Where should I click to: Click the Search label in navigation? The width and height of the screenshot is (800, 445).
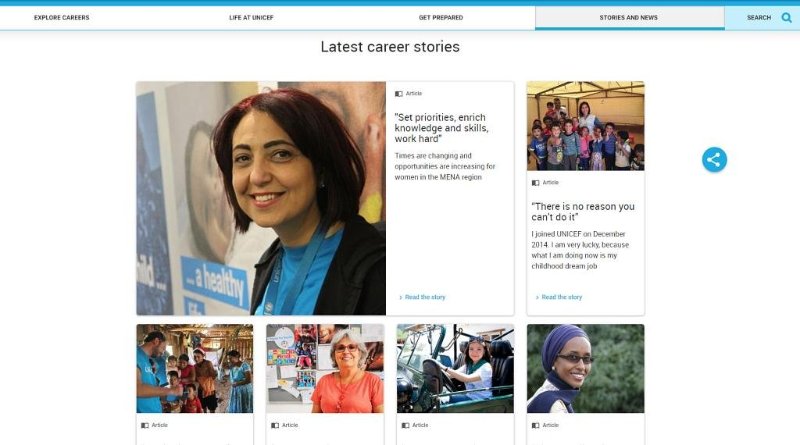pyautogui.click(x=759, y=17)
